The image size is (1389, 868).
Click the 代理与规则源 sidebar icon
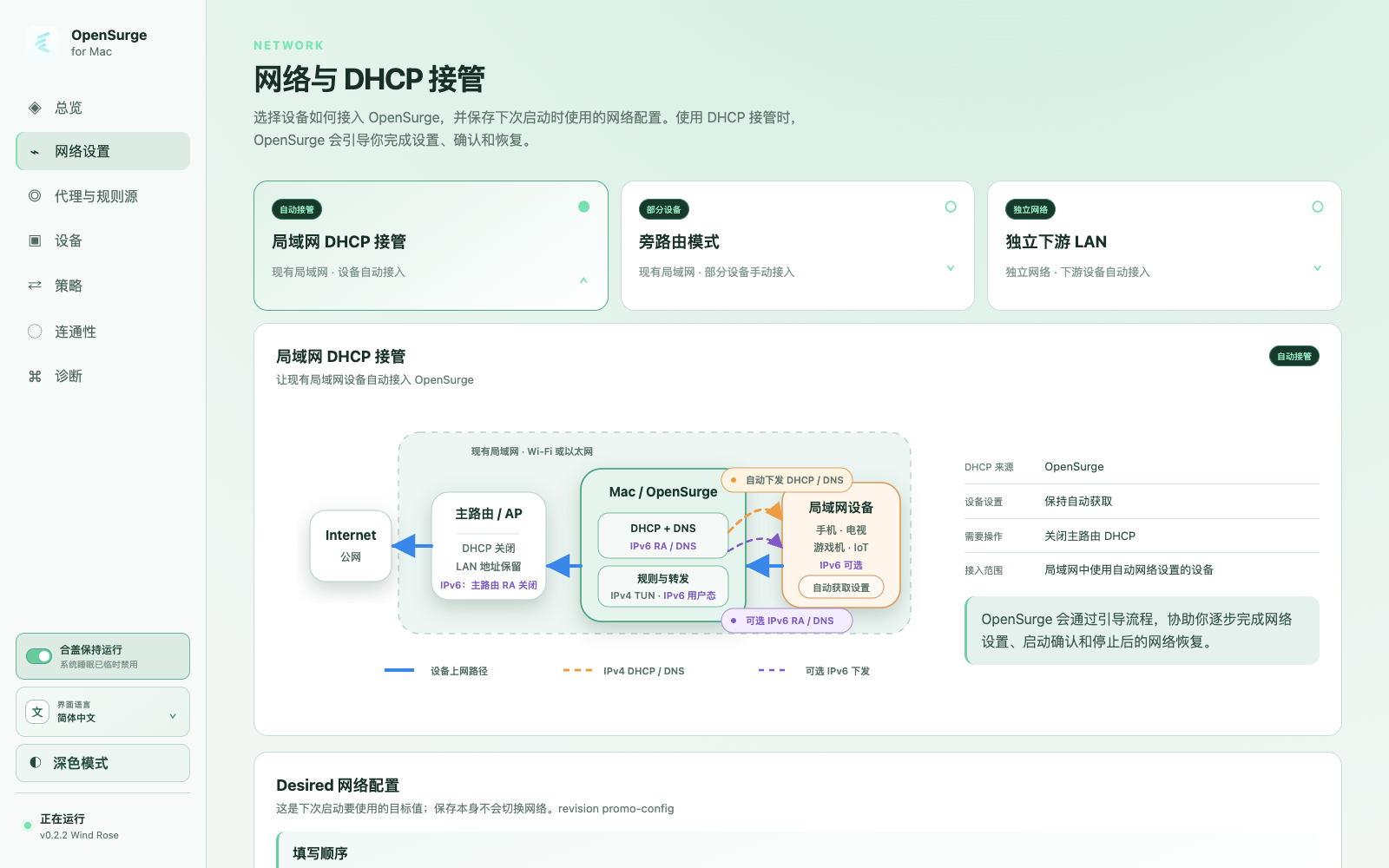coord(35,196)
